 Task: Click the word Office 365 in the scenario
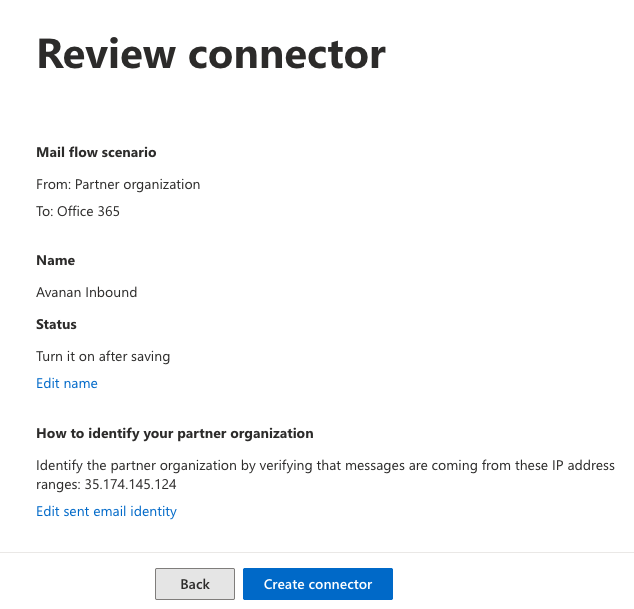click(89, 211)
